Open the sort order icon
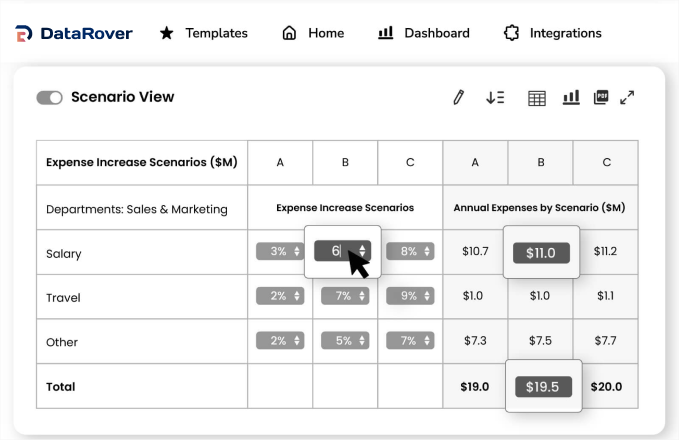This screenshot has width=679, height=440. (x=495, y=97)
